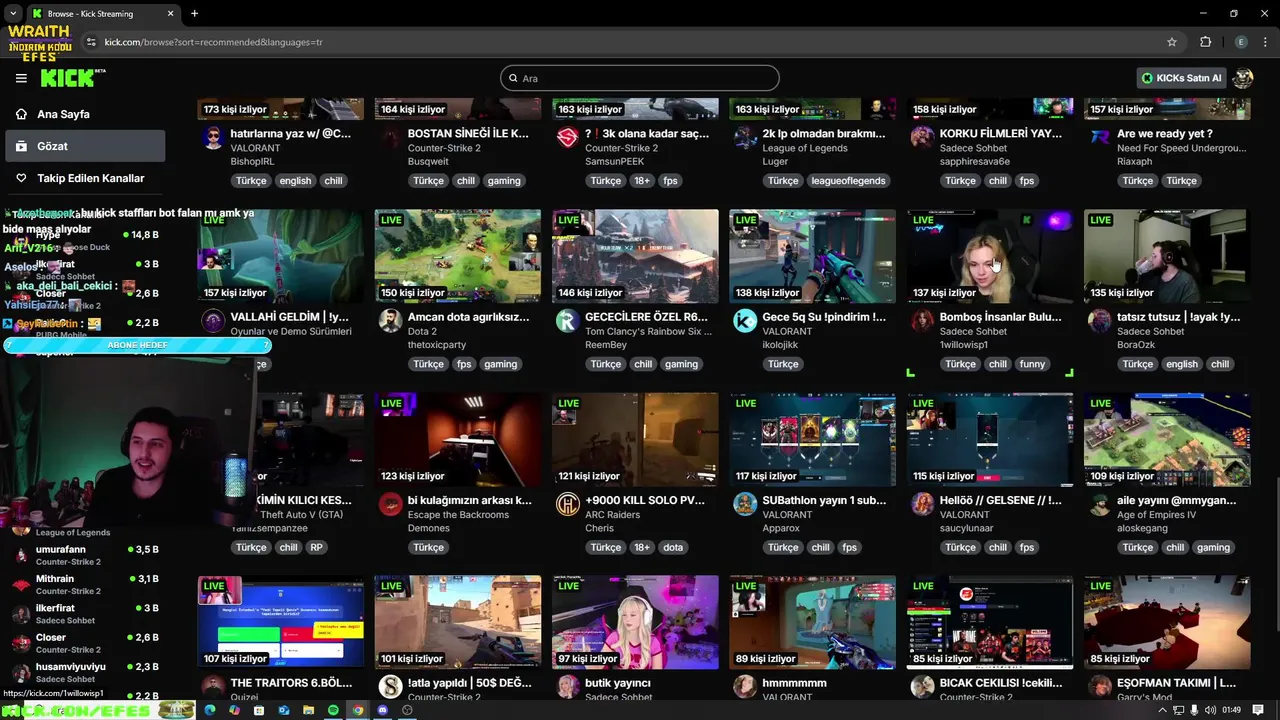Viewport: 1280px width, 720px height.
Task: Open Spotify from taskbar
Action: click(x=333, y=710)
